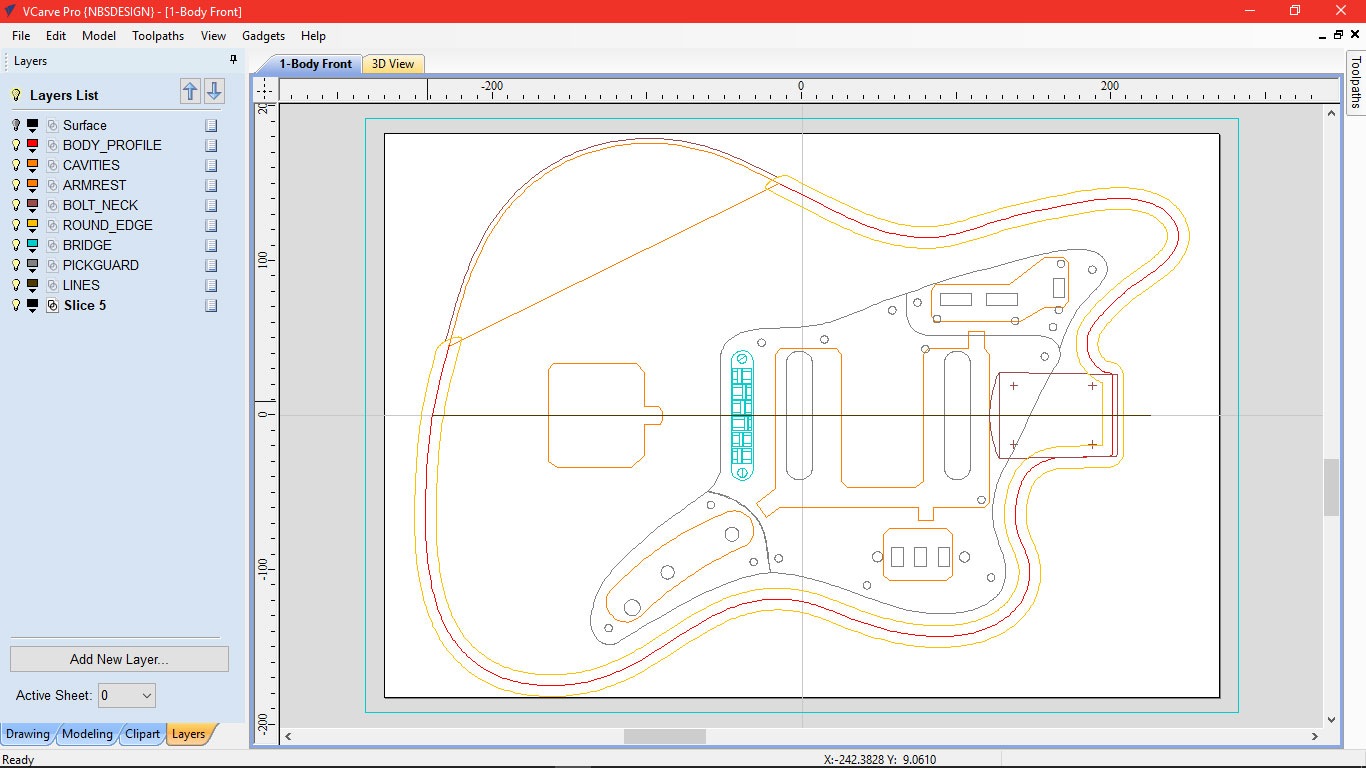Open the Toolpaths side panel tab
Screen dimensions: 1366x768
point(1356,82)
